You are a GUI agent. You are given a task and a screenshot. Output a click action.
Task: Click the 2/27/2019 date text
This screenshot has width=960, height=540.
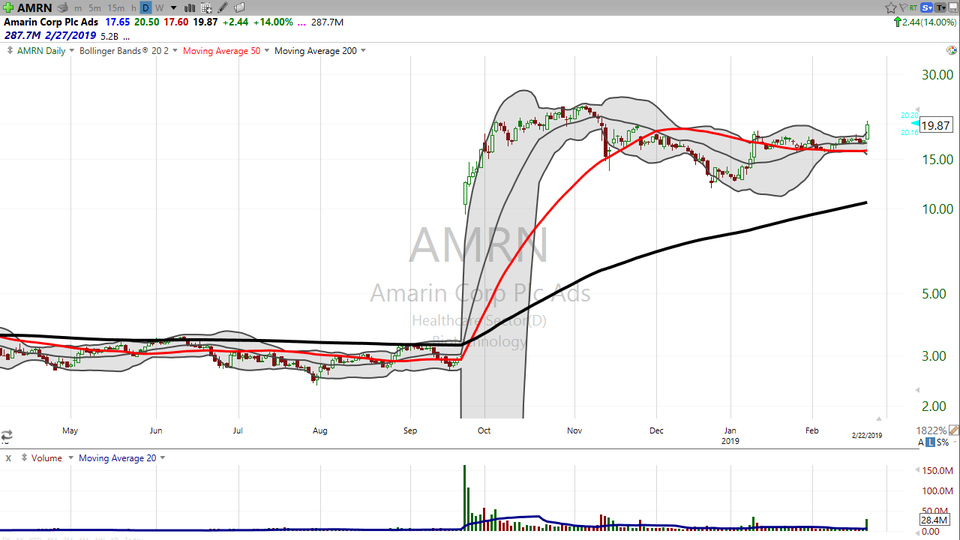[70, 36]
